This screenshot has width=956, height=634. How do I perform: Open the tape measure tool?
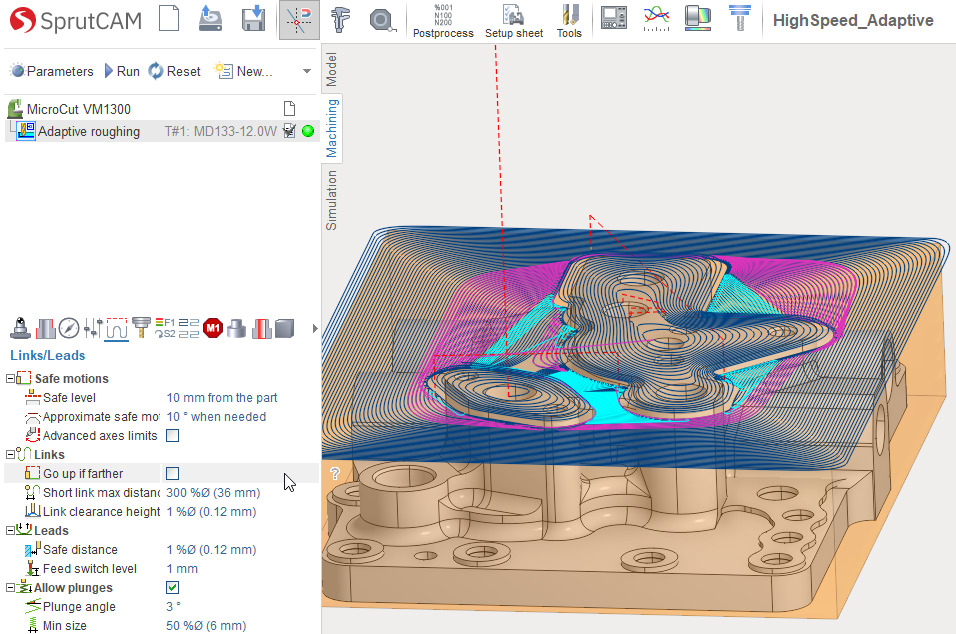click(383, 21)
